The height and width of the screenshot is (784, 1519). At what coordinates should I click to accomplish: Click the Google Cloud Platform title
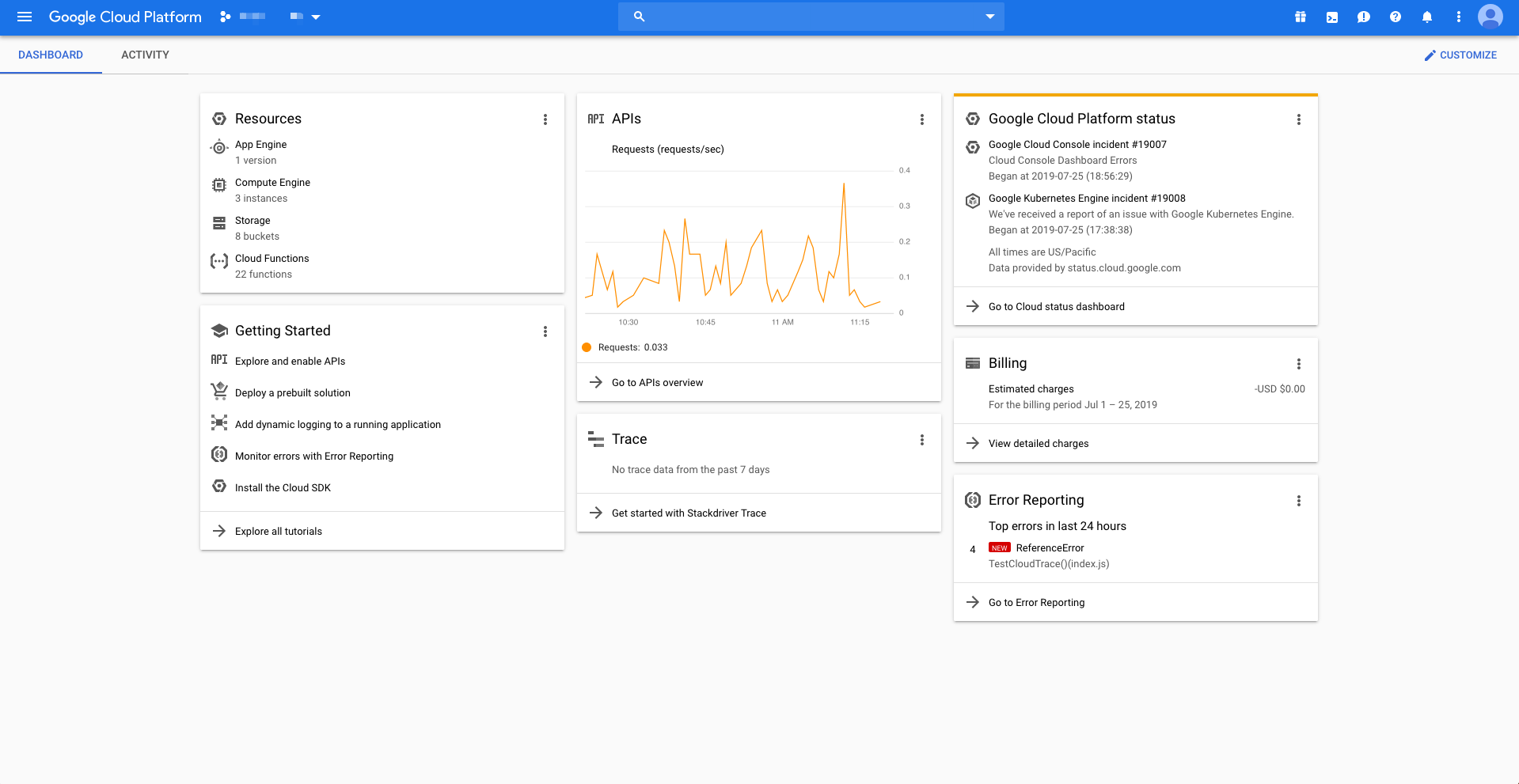[125, 17]
